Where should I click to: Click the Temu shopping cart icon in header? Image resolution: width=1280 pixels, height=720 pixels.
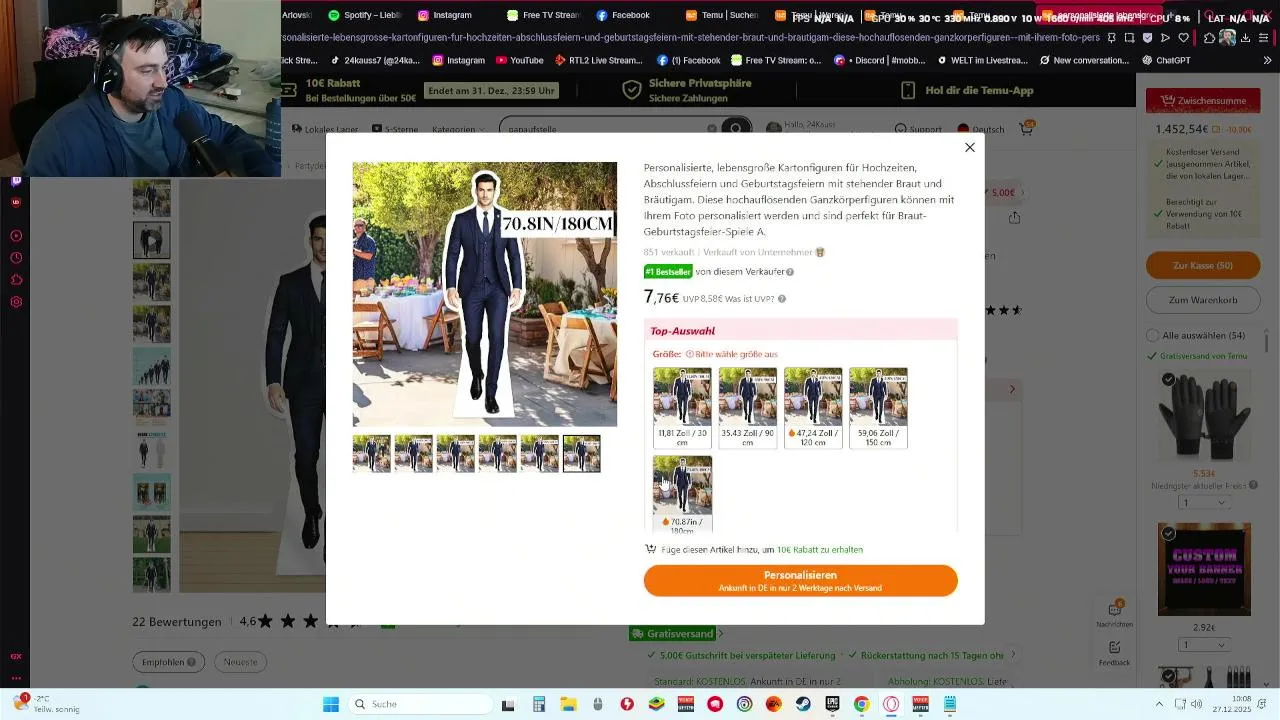point(1026,129)
